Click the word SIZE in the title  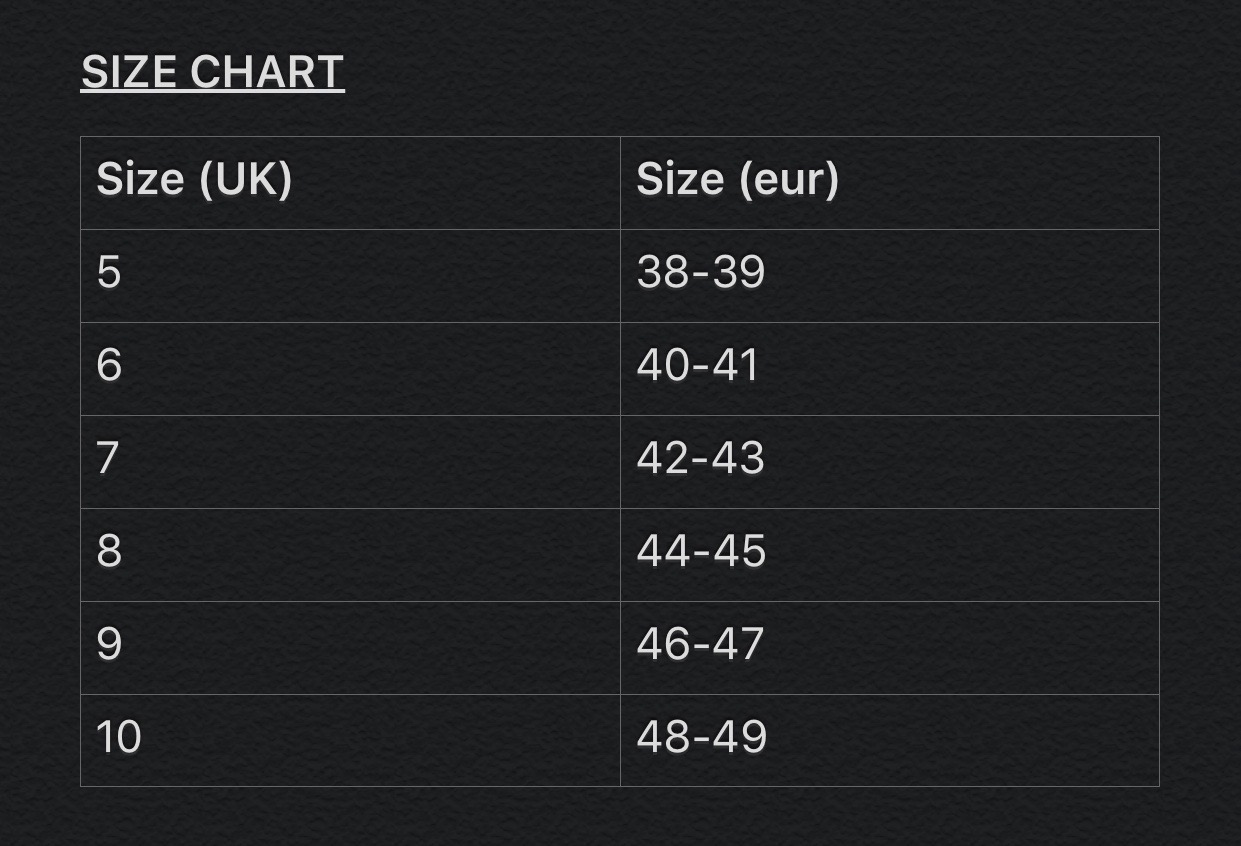[129, 72]
